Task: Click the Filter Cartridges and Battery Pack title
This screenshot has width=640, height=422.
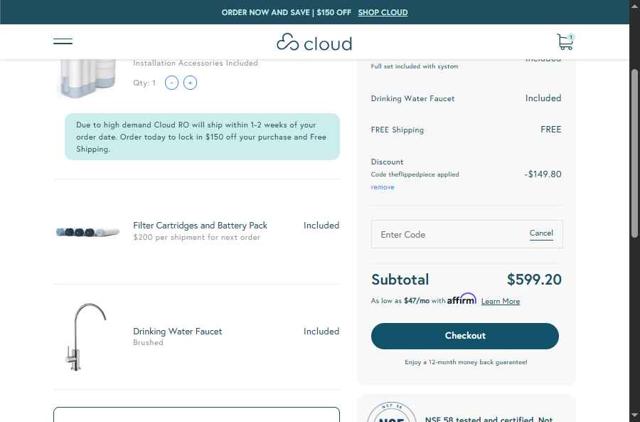Action: pos(200,226)
